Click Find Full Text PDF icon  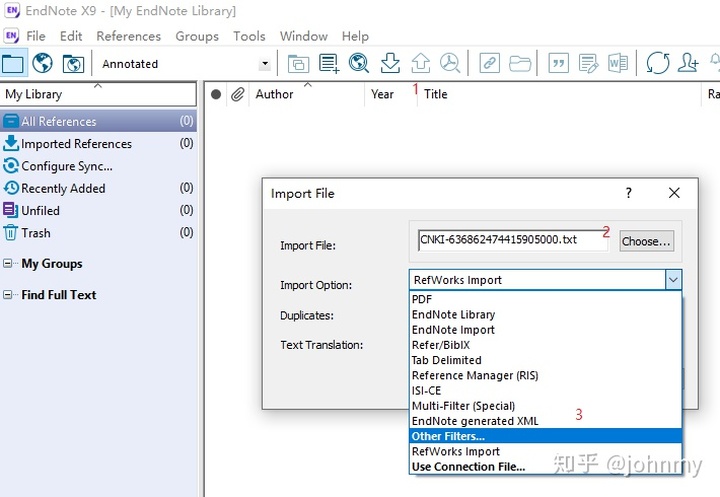point(450,63)
